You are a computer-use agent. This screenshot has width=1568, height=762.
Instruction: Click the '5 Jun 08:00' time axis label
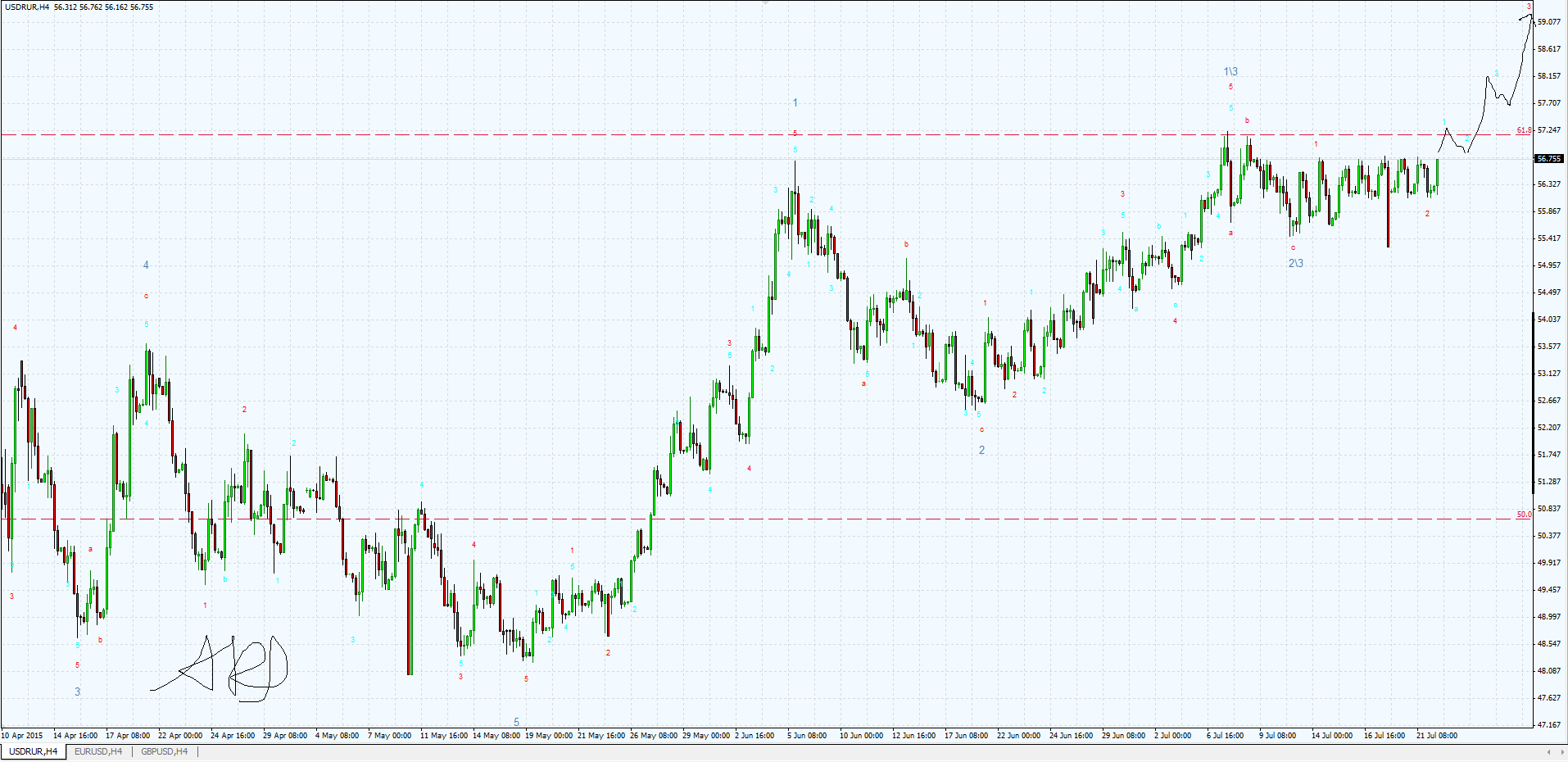pos(807,736)
